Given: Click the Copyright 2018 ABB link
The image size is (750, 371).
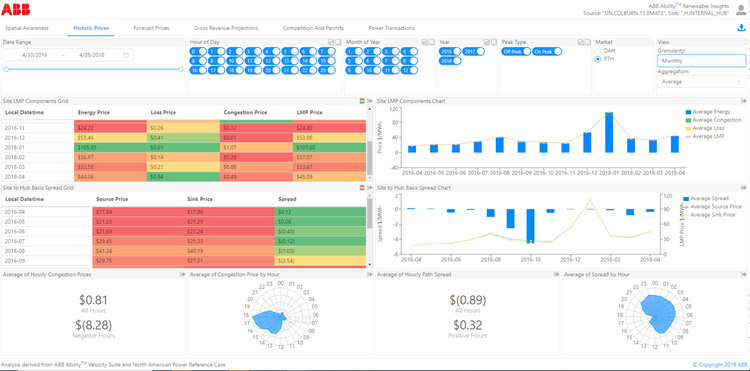Looking at the screenshot, I should pos(719,364).
